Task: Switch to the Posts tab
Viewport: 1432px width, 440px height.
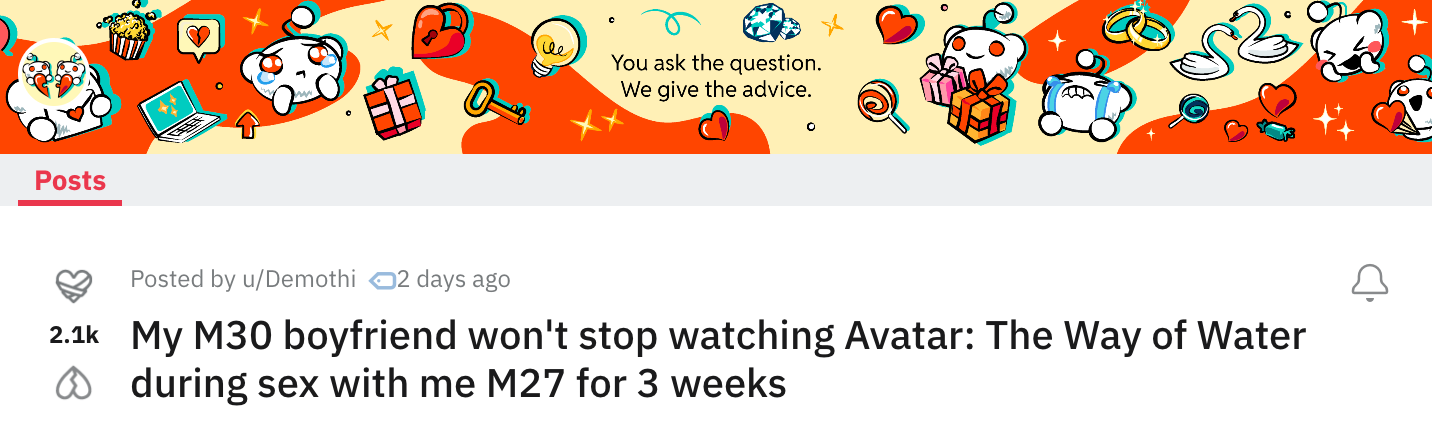Action: (x=70, y=181)
